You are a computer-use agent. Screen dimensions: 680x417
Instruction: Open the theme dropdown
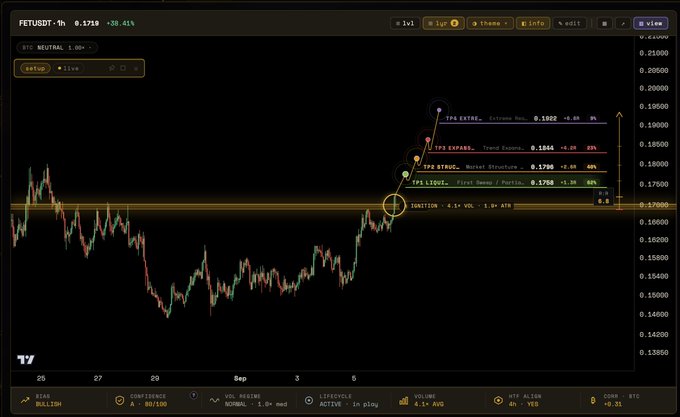490,23
